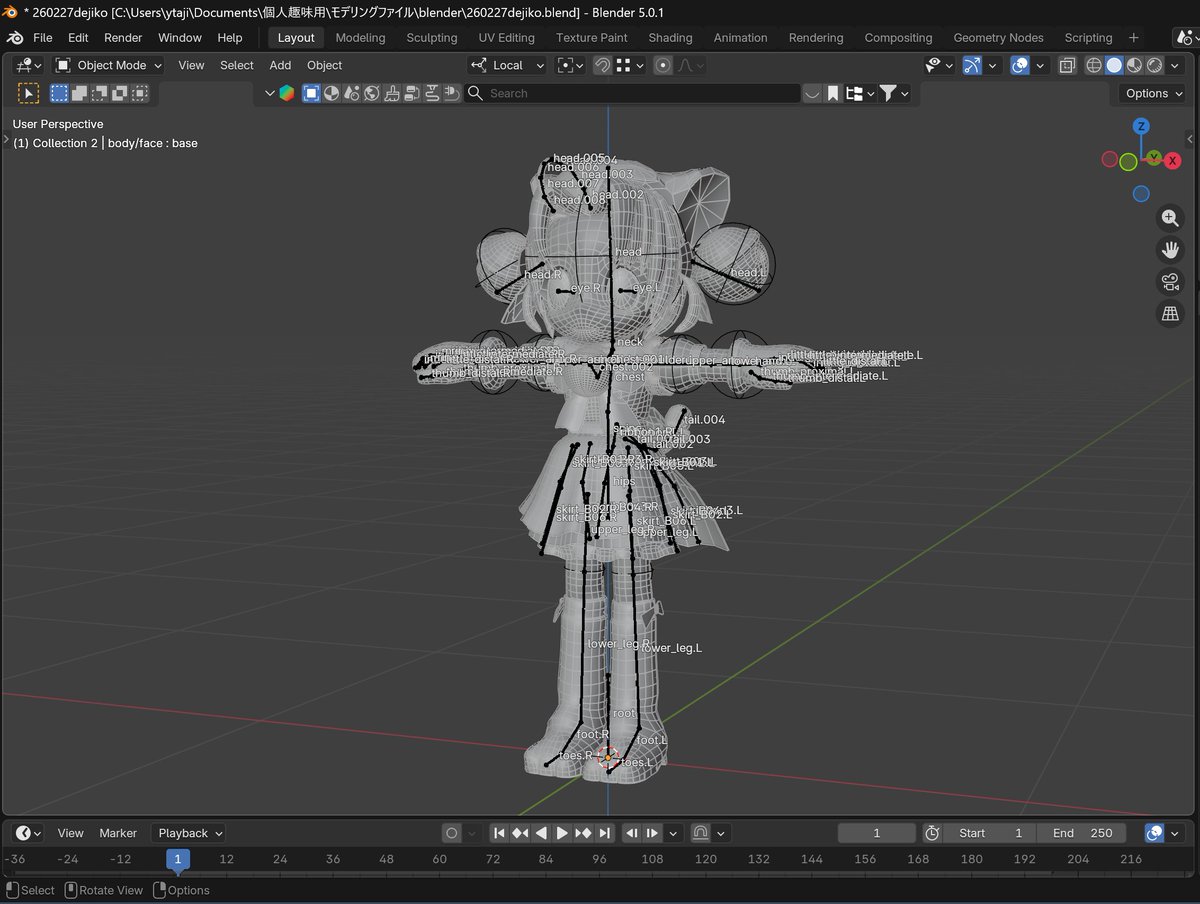Screen dimensions: 1200x904
Task: Open the Playback dropdown in timeline
Action: 188,833
